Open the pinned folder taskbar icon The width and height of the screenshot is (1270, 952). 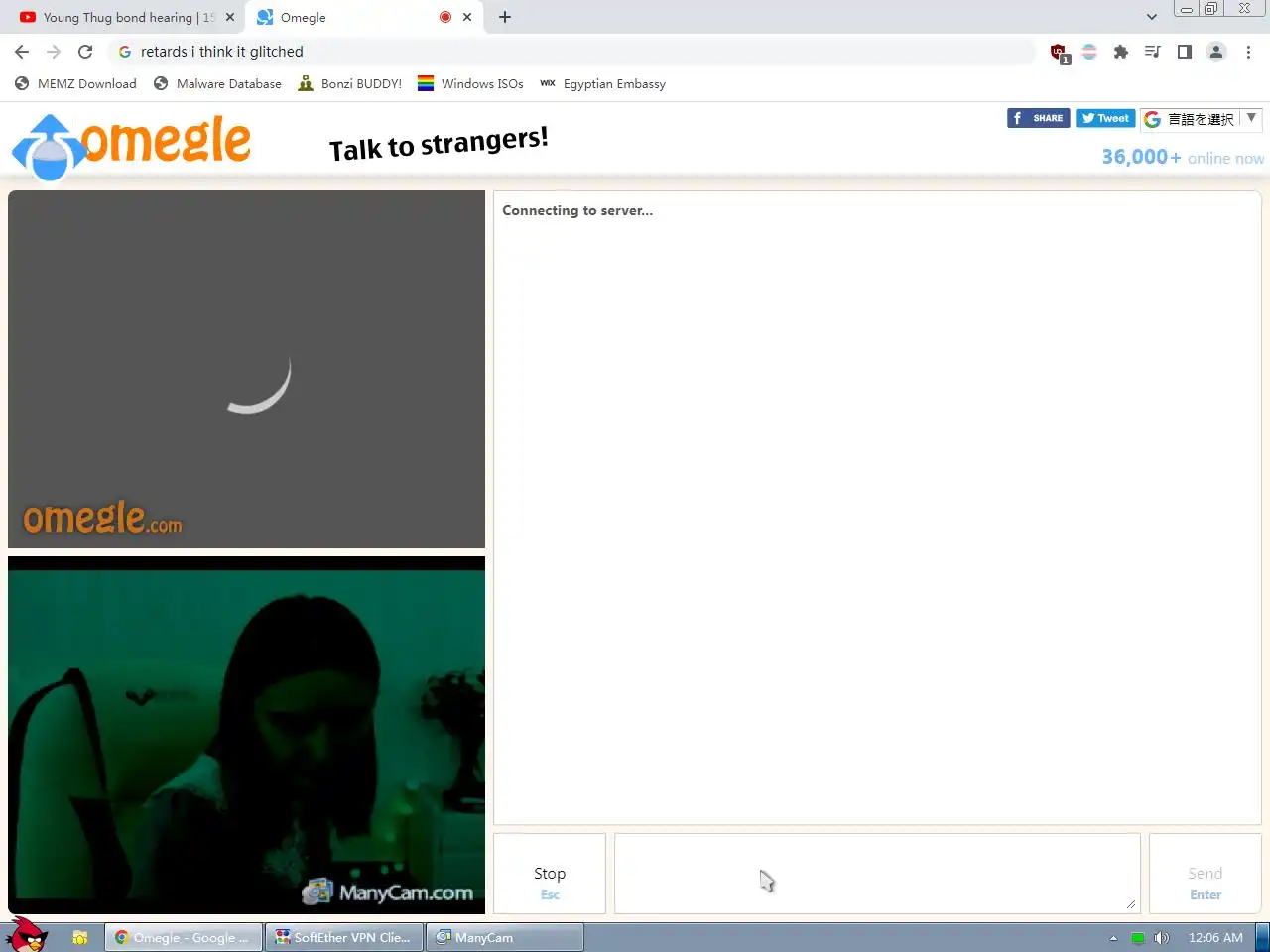pyautogui.click(x=80, y=937)
